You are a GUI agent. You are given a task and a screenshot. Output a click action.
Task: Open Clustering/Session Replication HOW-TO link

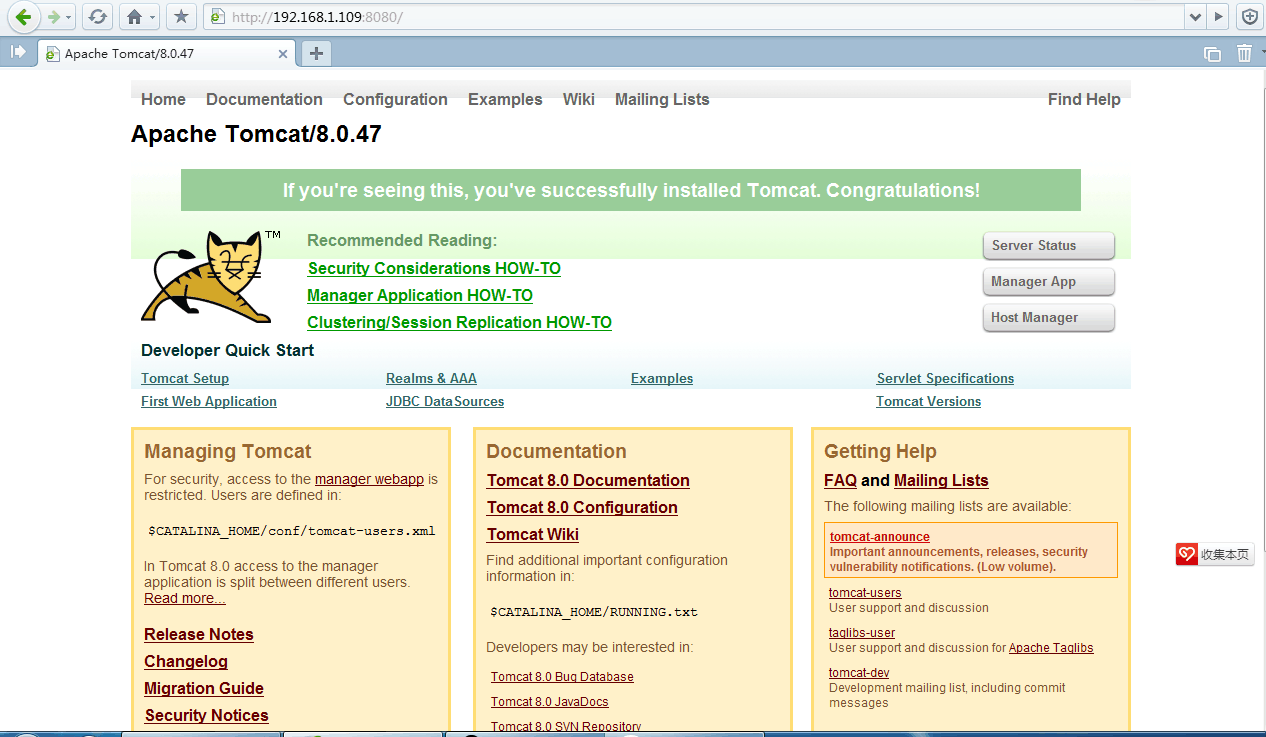point(459,322)
